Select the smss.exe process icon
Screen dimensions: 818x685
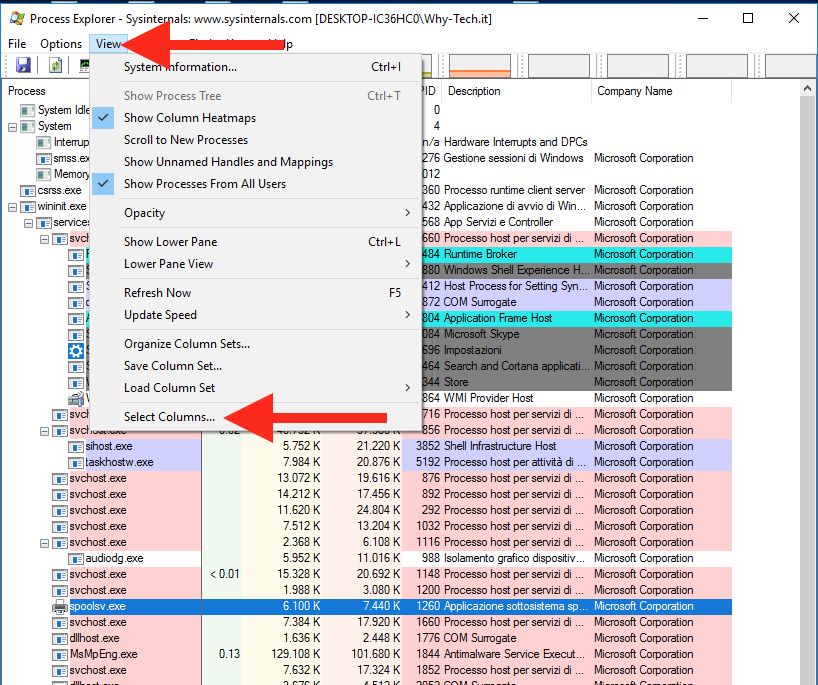pos(43,159)
